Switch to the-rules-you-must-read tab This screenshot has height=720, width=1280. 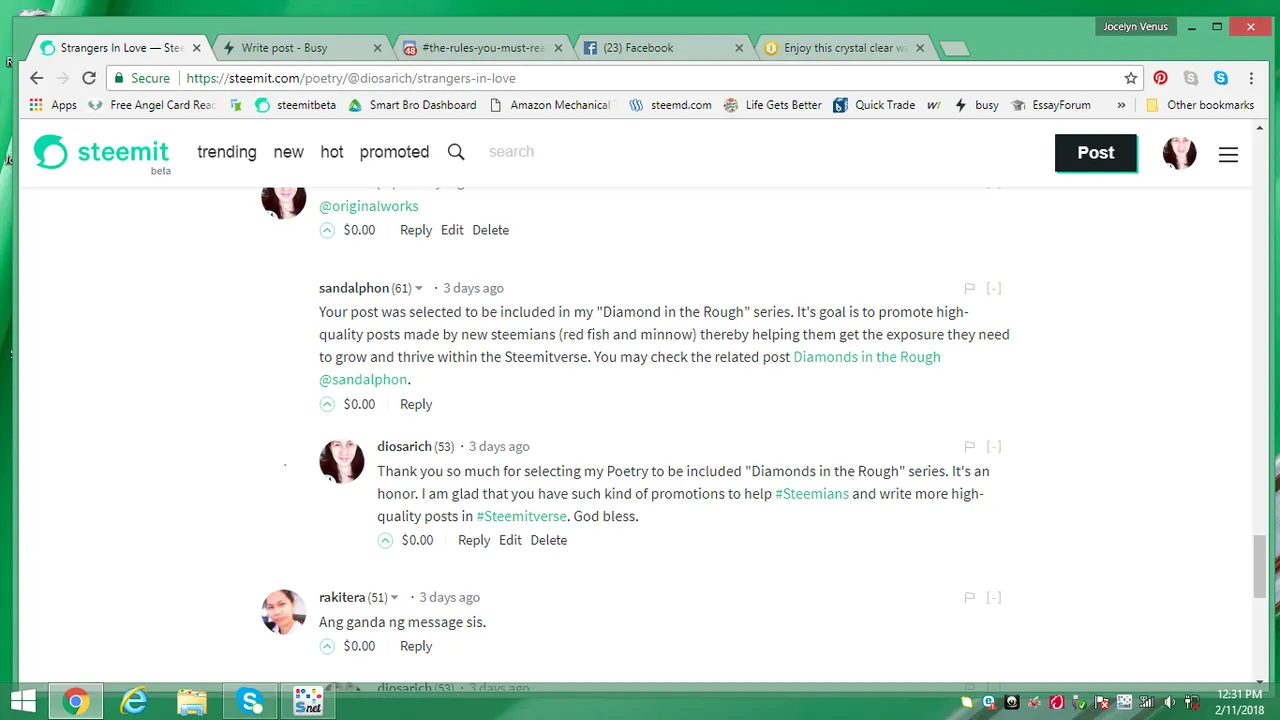pyautogui.click(x=483, y=48)
